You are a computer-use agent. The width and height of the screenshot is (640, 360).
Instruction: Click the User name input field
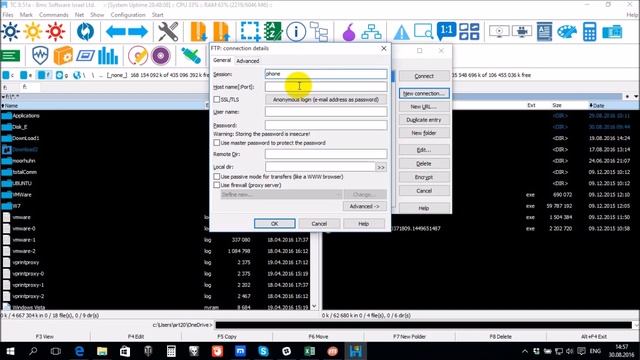tap(326, 112)
